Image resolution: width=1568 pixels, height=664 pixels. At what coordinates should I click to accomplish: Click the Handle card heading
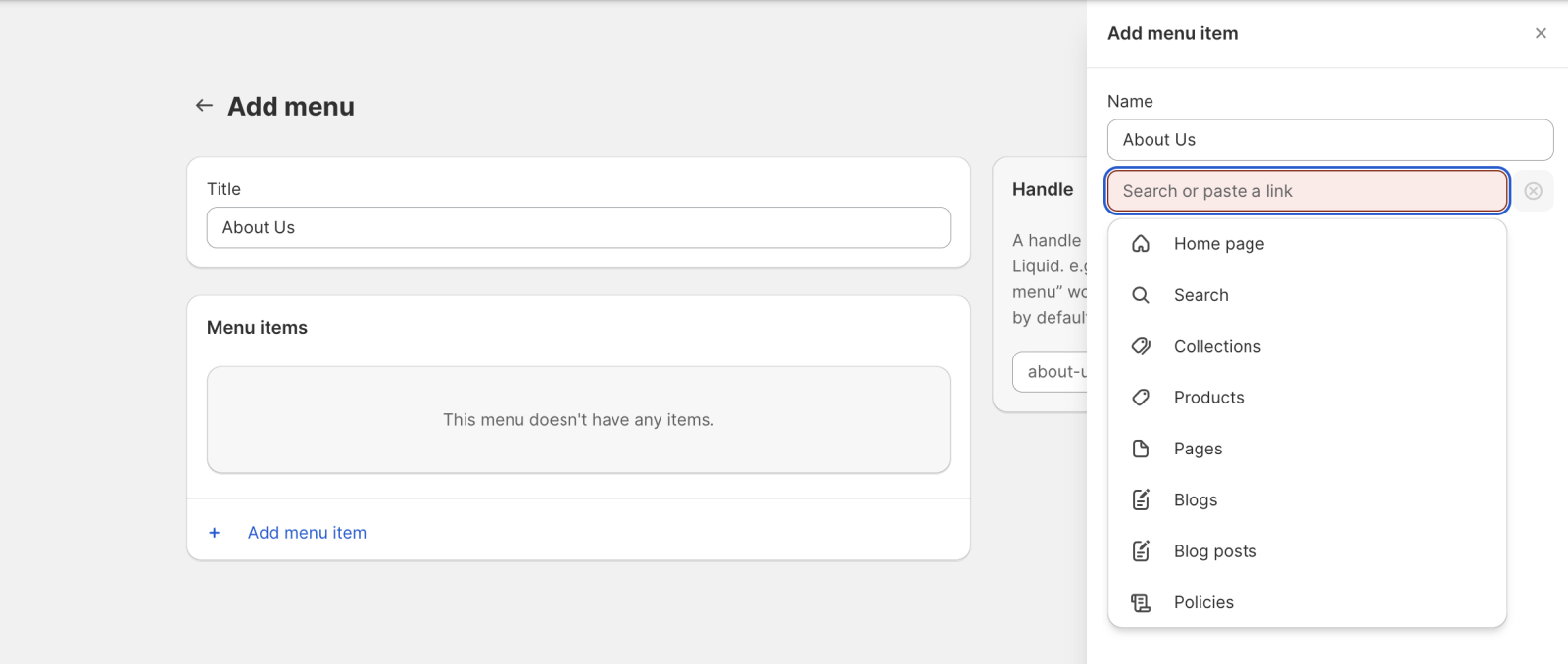(x=1043, y=189)
